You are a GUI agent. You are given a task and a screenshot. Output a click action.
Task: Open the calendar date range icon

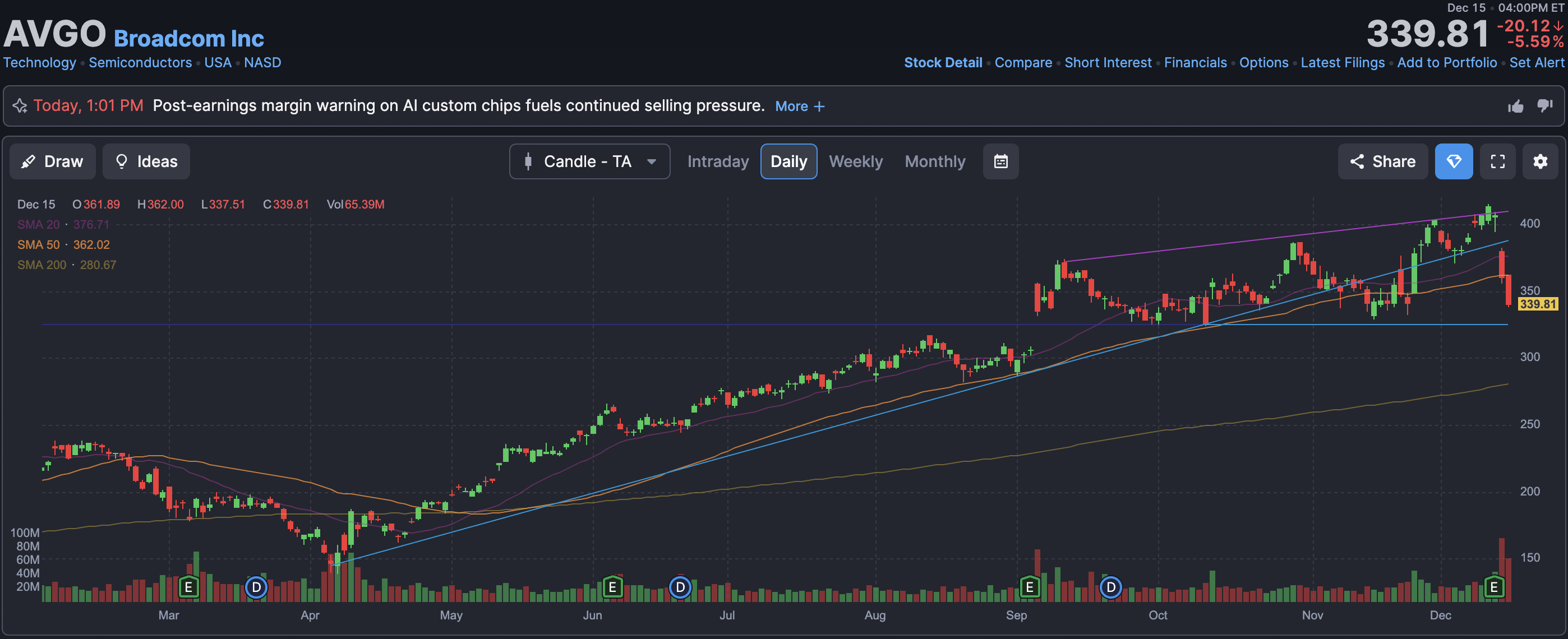[1000, 161]
